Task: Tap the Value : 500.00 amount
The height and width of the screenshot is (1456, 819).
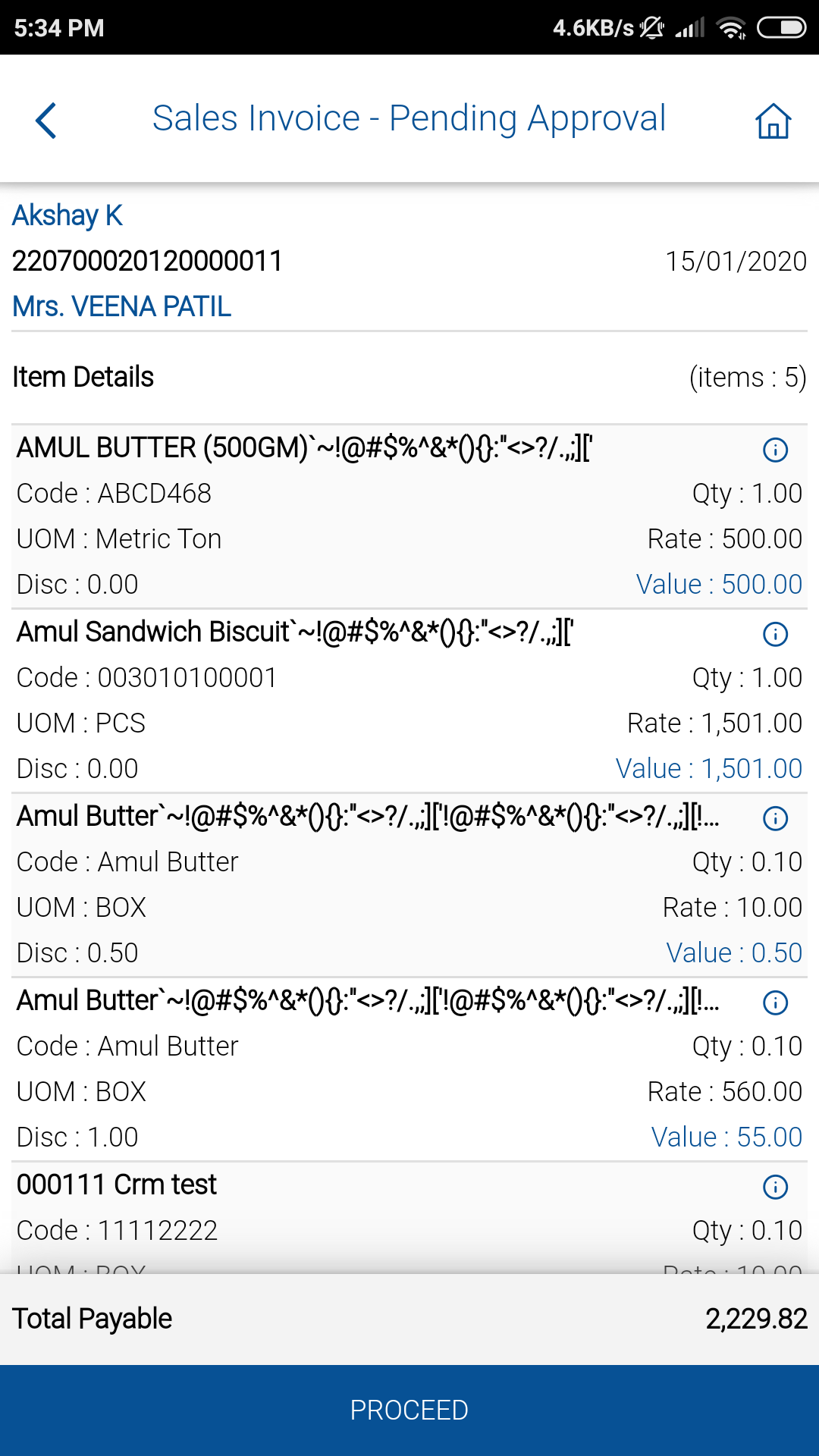Action: [x=719, y=584]
